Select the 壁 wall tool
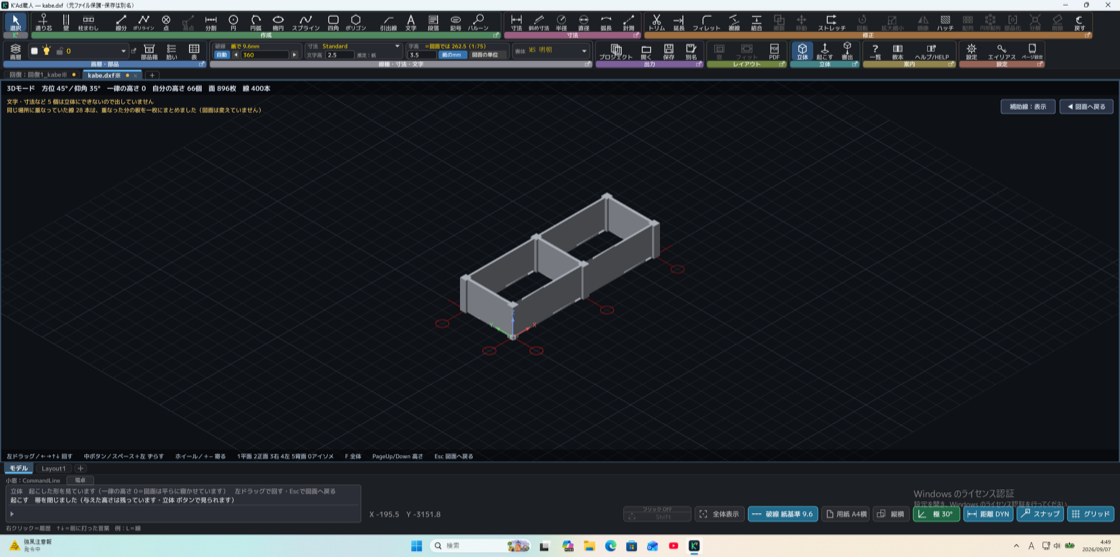Image resolution: width=1120 pixels, height=557 pixels. 66,22
